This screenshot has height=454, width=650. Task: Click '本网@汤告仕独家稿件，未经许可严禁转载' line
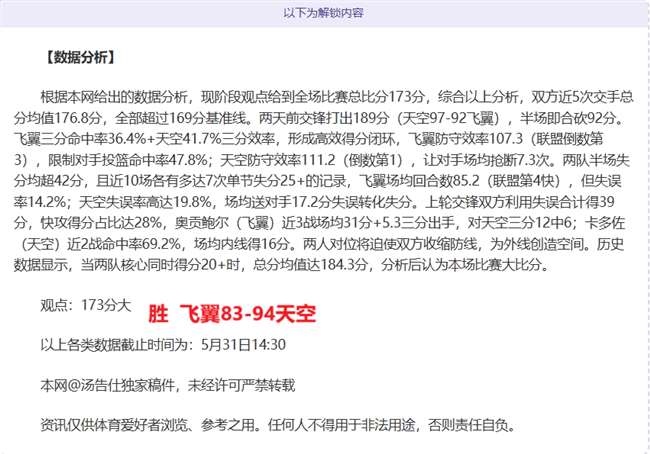[167, 385]
